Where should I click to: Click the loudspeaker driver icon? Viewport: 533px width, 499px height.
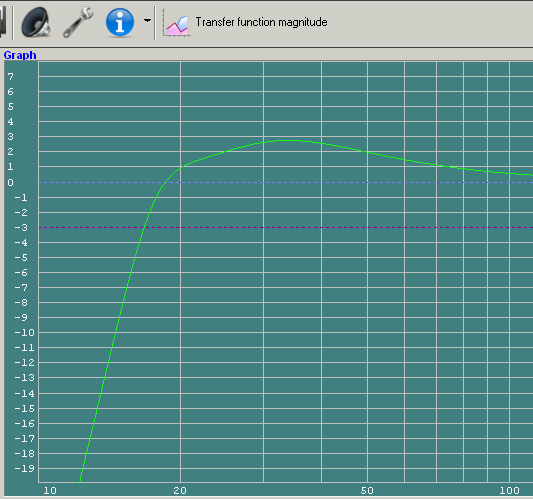(x=36, y=22)
